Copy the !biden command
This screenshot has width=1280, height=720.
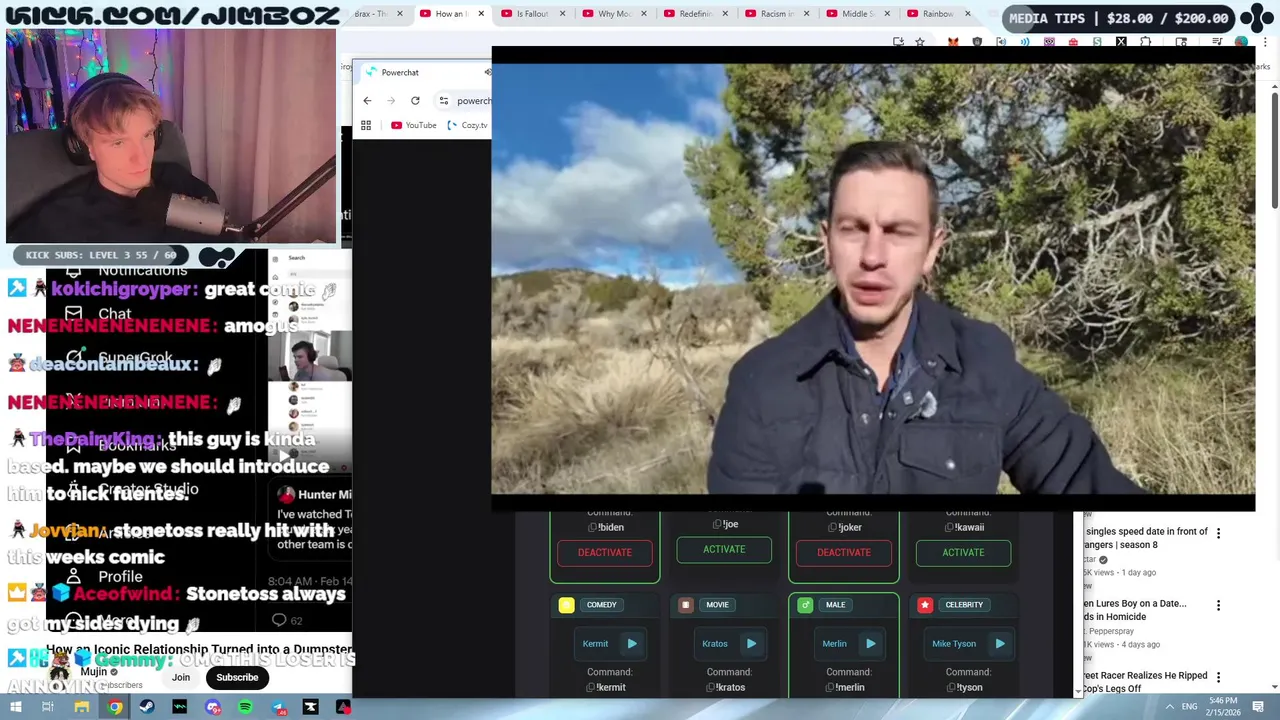point(592,527)
